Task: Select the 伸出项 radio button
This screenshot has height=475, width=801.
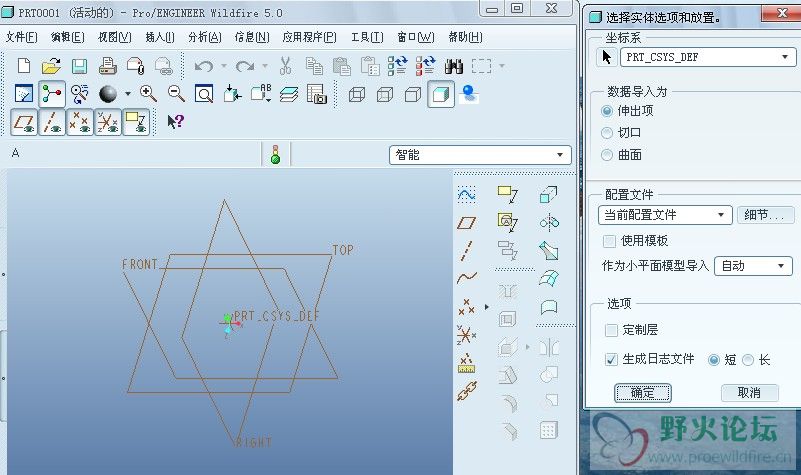Action: click(607, 111)
